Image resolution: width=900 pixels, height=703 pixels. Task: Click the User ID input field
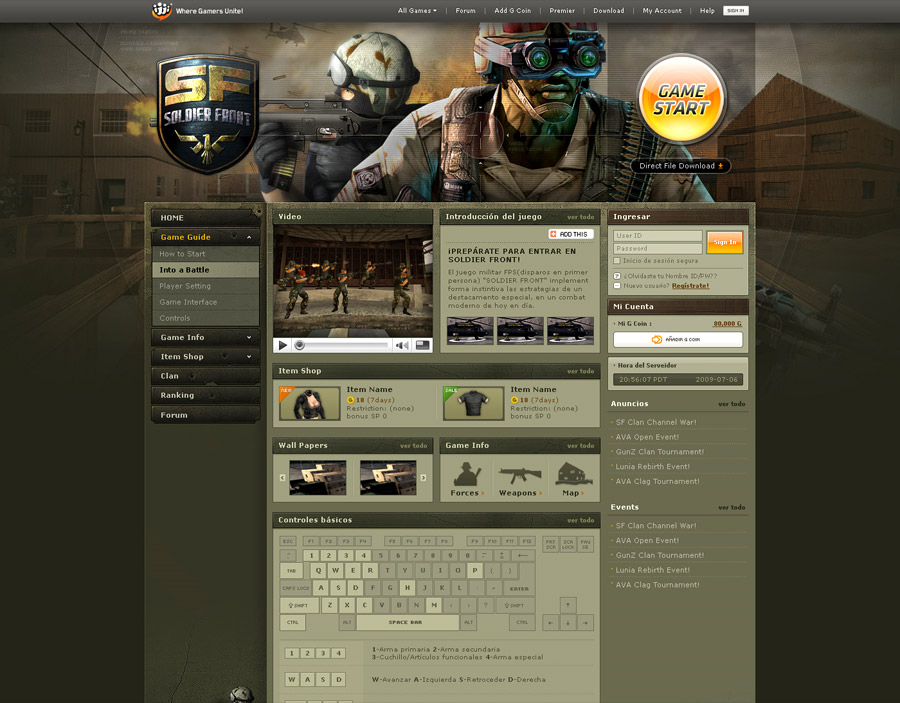point(658,236)
